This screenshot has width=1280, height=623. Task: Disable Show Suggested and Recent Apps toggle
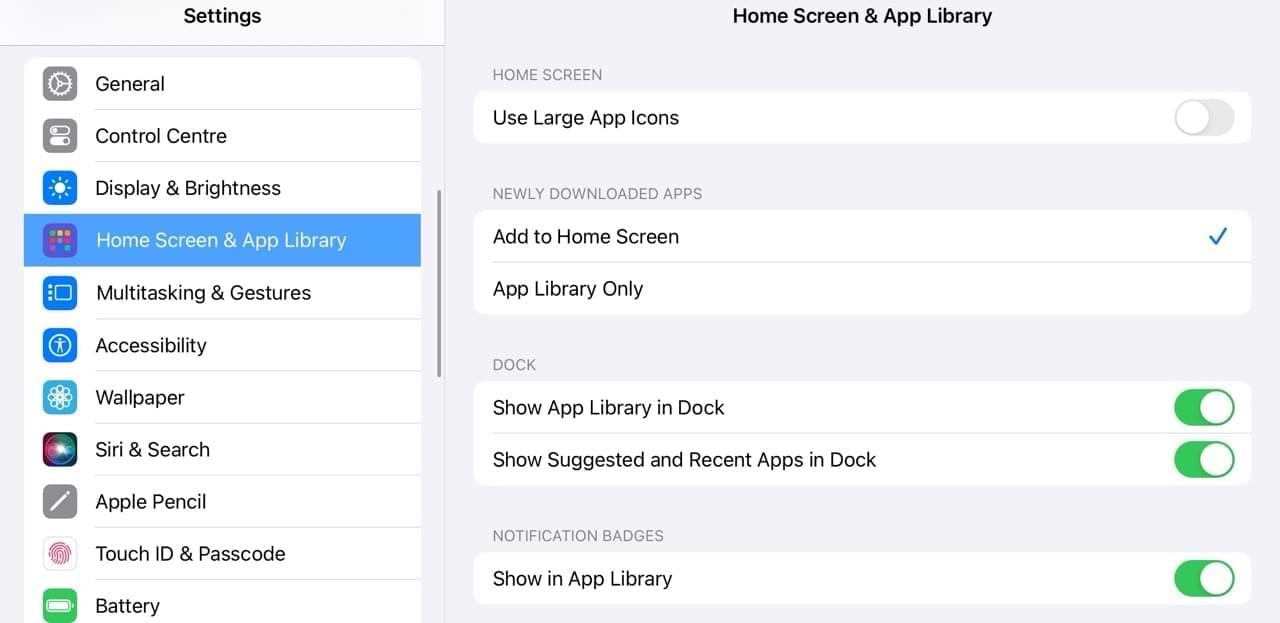click(1204, 460)
